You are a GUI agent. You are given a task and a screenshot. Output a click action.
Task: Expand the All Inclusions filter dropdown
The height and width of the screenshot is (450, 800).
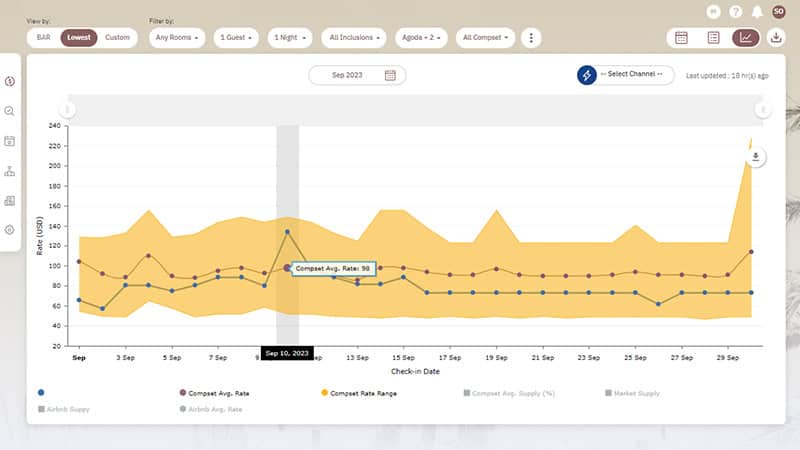pos(355,38)
